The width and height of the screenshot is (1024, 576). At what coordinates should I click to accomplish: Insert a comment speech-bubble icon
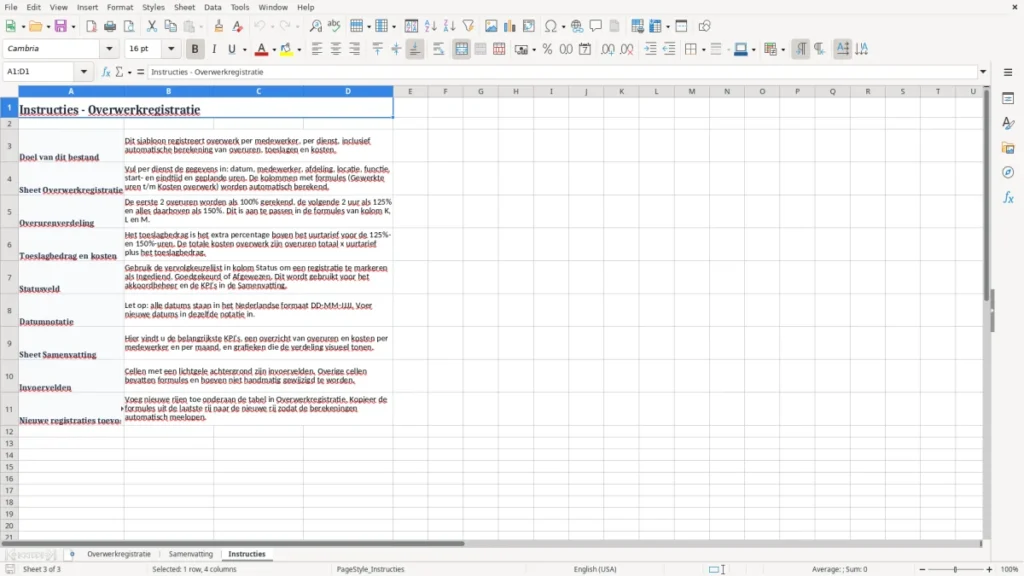(596, 26)
